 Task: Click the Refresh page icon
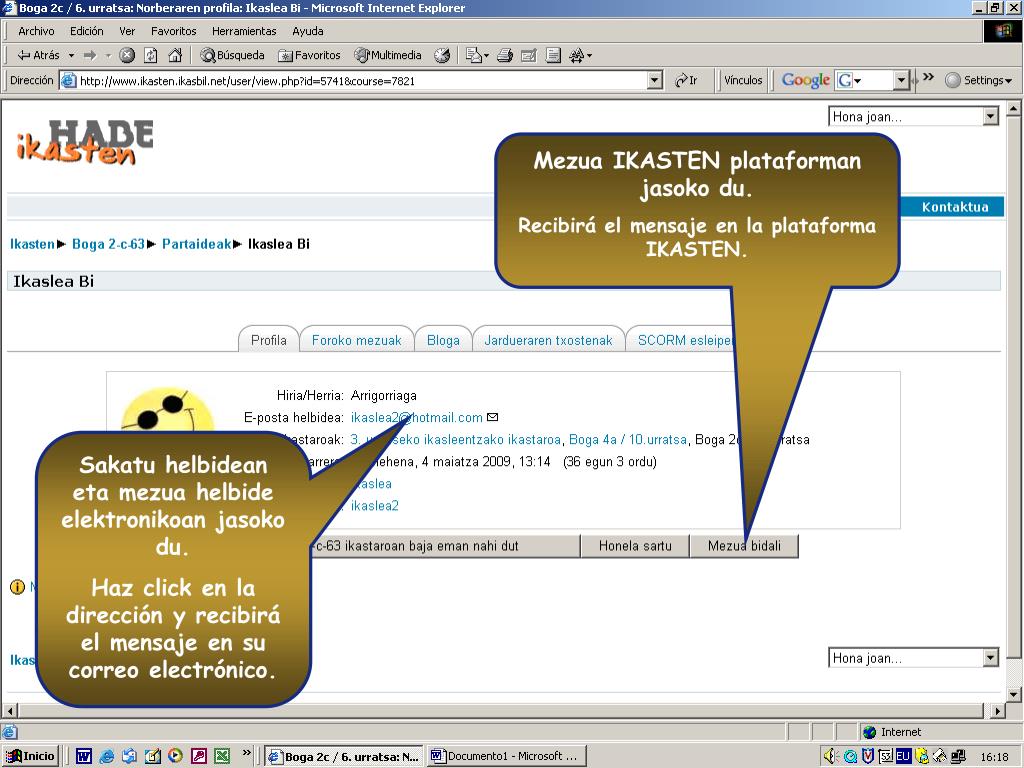(x=151, y=56)
